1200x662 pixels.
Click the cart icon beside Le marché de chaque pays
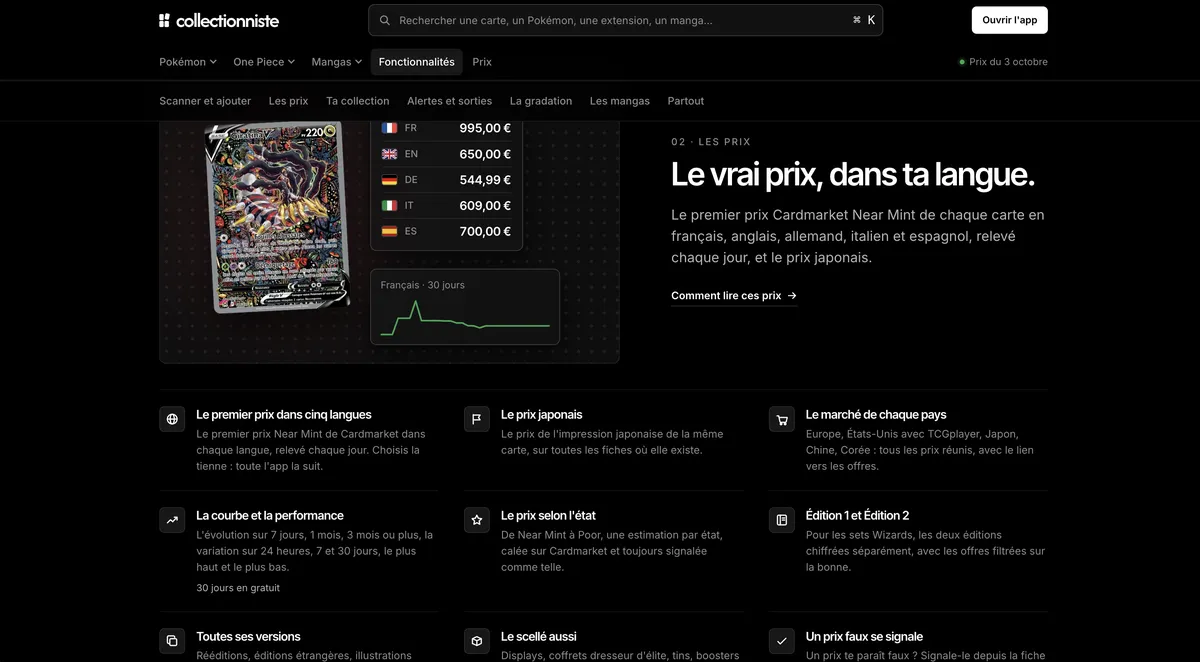[x=782, y=419]
